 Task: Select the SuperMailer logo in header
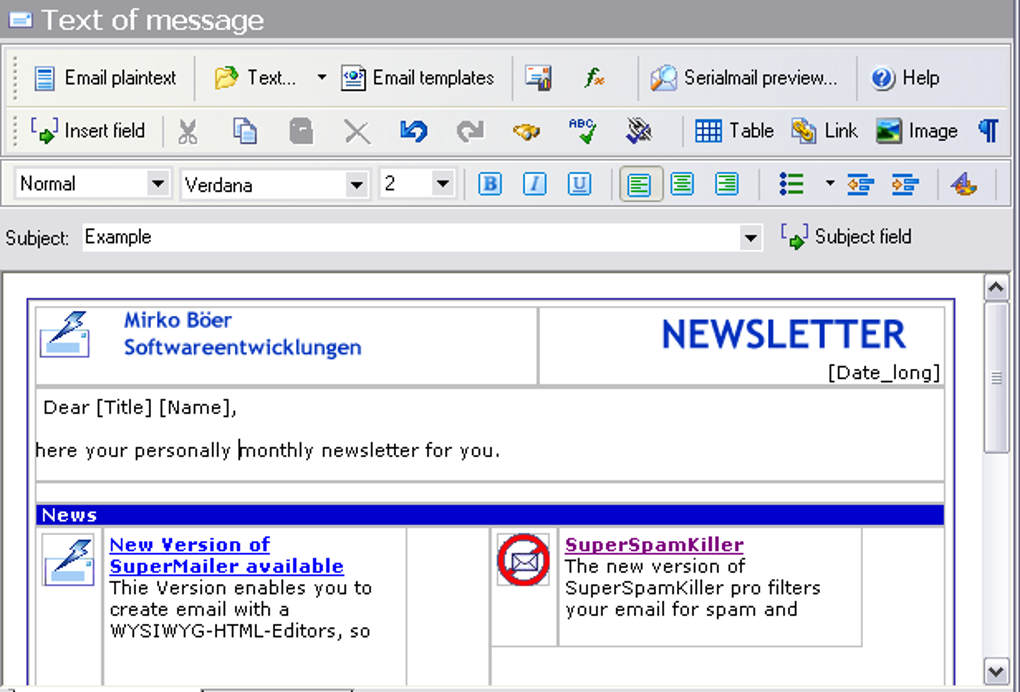coord(64,335)
